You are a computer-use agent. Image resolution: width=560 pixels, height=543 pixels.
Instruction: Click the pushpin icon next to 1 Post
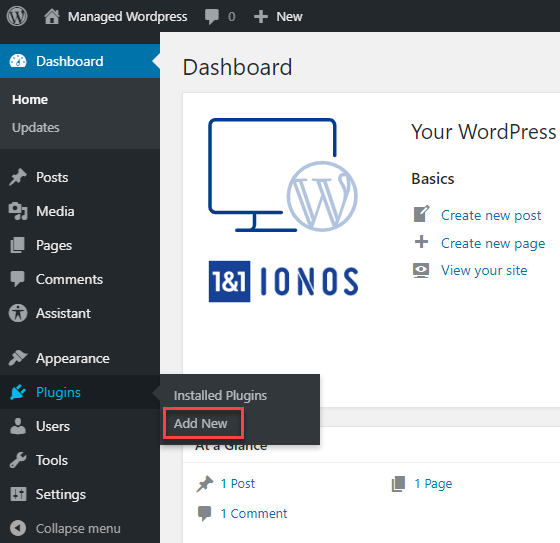tap(205, 484)
